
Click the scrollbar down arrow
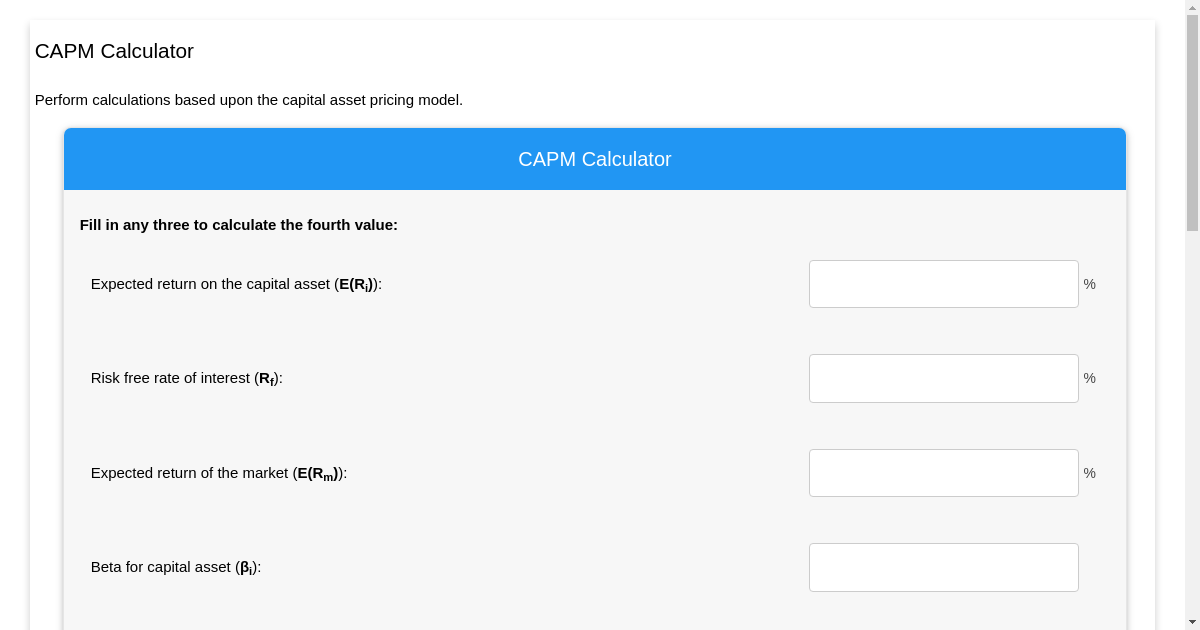pyautogui.click(x=1192, y=623)
